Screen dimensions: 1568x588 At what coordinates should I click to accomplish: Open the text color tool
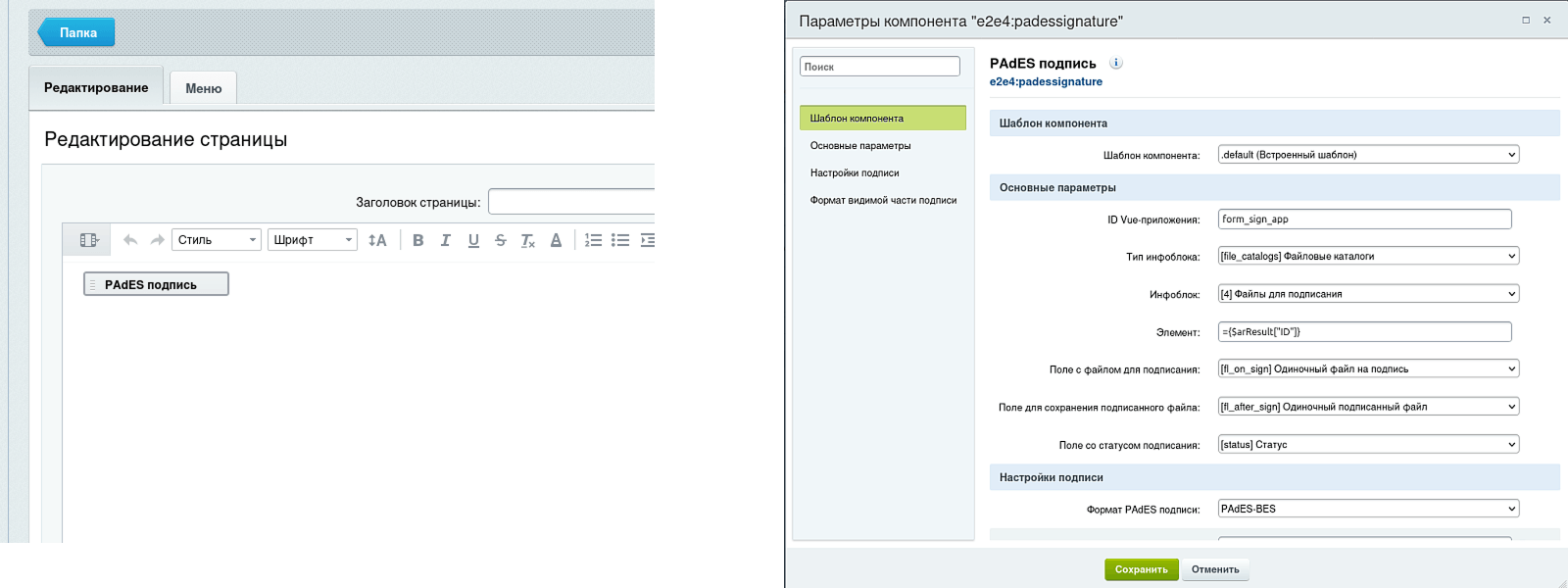556,240
